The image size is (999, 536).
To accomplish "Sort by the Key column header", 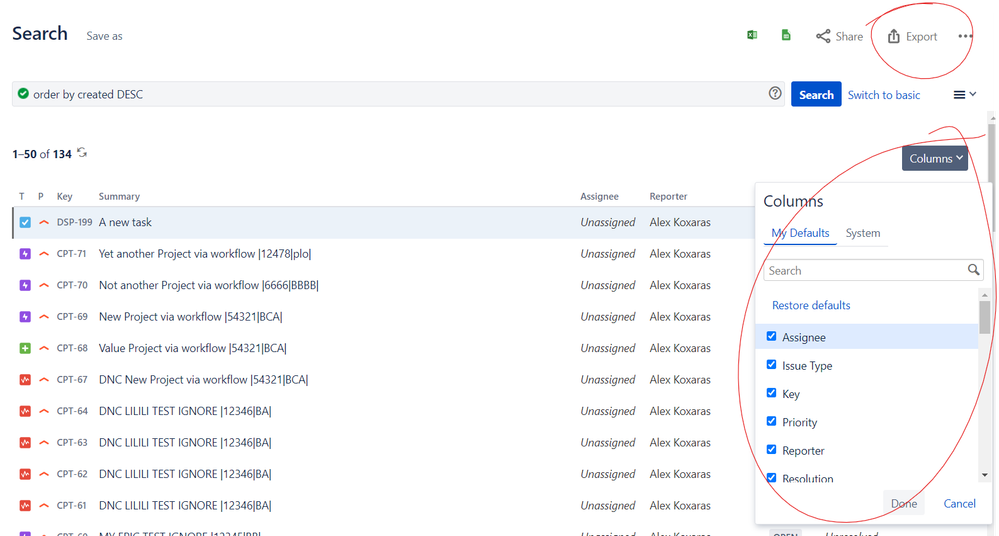I will coord(64,196).
